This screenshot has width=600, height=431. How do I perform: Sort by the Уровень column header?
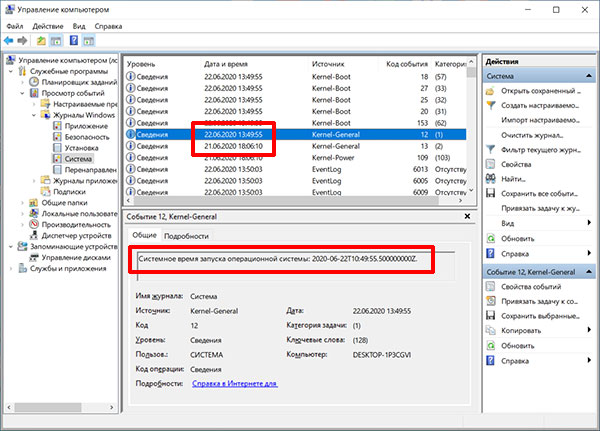click(x=141, y=64)
